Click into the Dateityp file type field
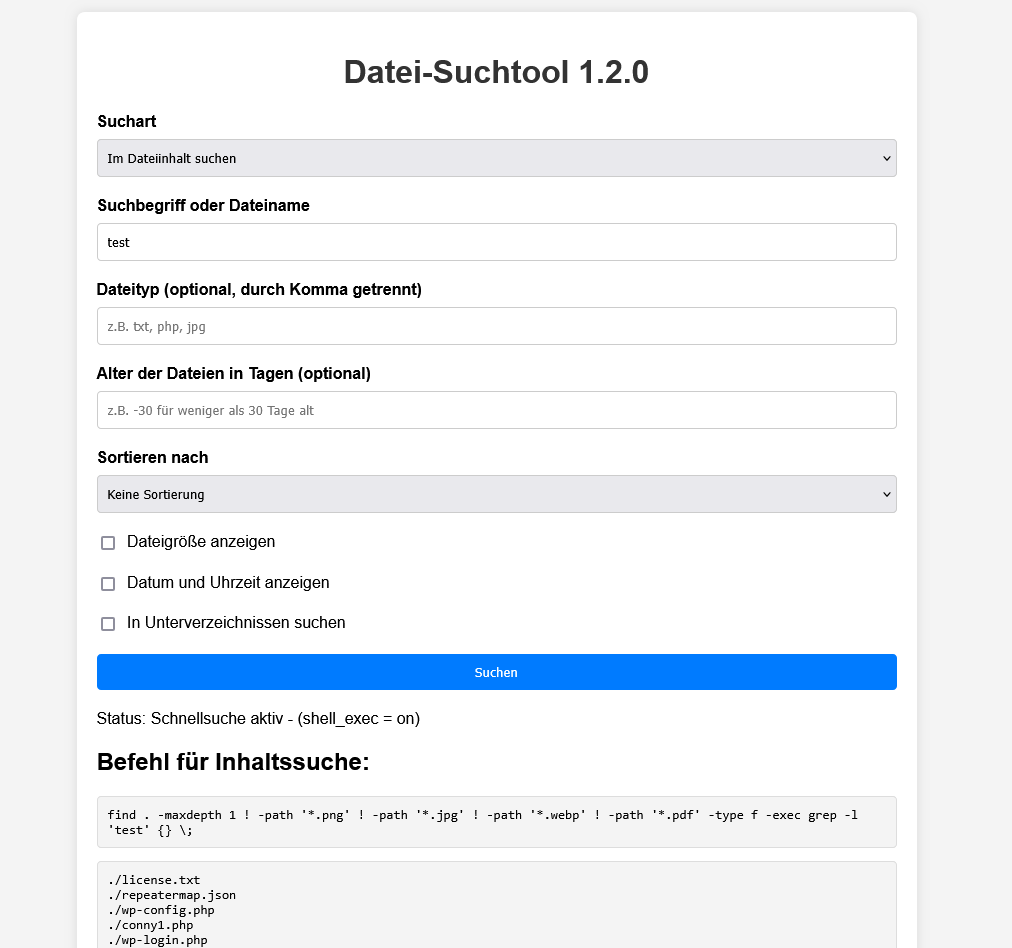The height and width of the screenshot is (948, 1012). tap(496, 326)
